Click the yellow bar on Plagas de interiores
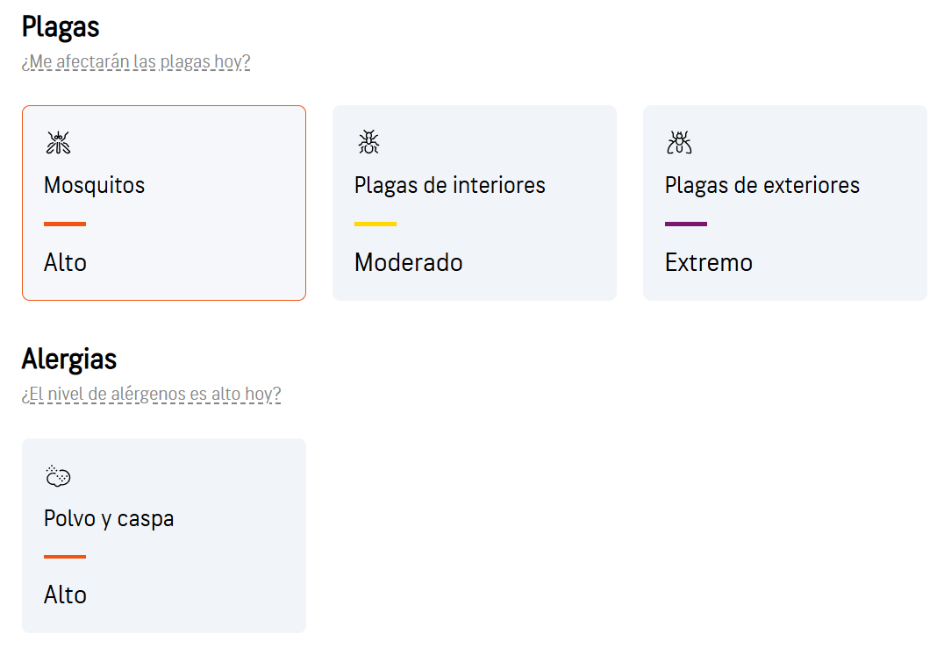 point(375,222)
